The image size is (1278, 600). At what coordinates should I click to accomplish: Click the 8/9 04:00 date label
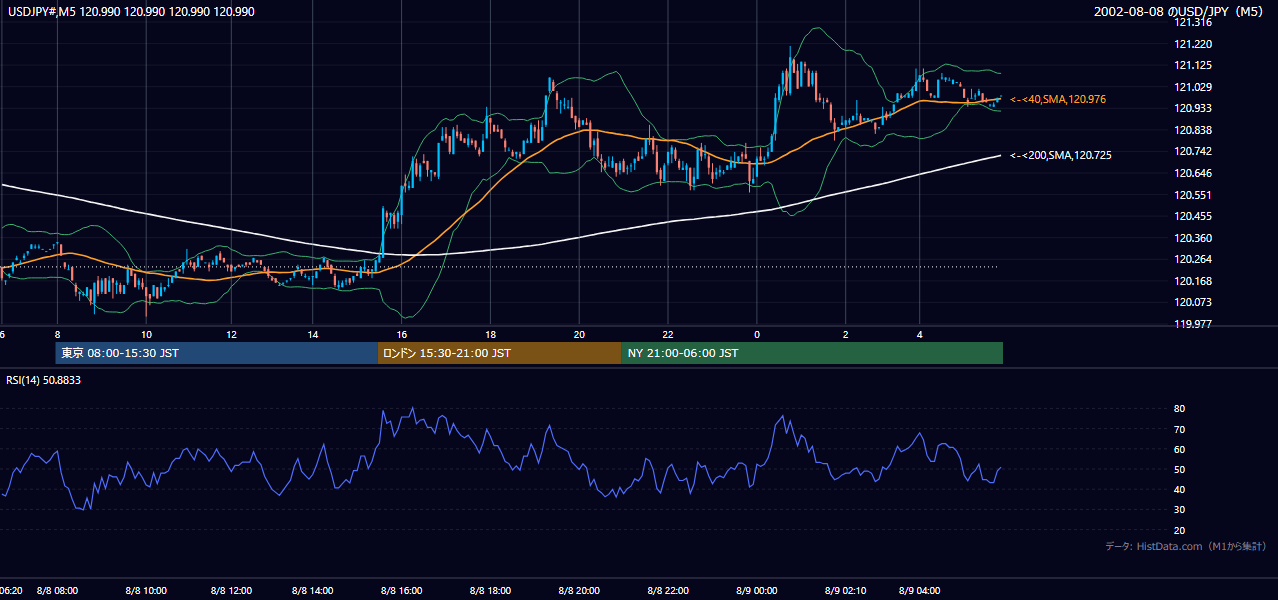pos(919,591)
